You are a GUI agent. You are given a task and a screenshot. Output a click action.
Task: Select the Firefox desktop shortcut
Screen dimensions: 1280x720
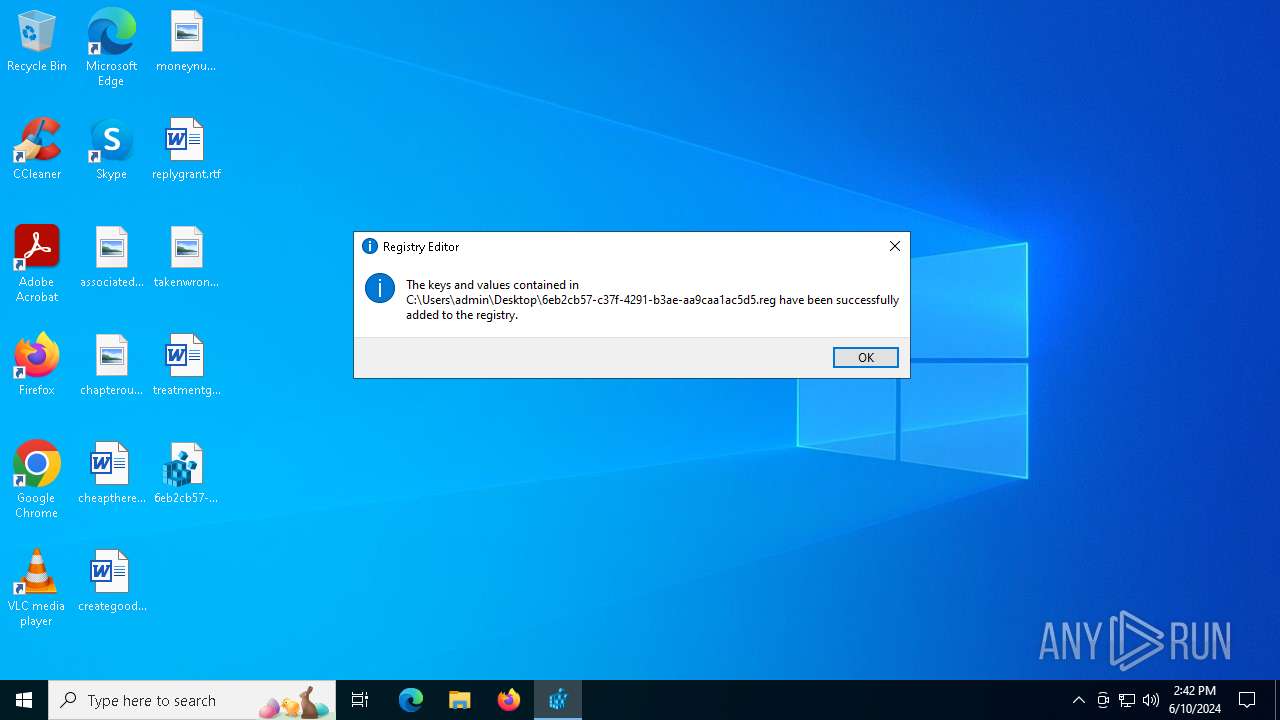coord(37,365)
